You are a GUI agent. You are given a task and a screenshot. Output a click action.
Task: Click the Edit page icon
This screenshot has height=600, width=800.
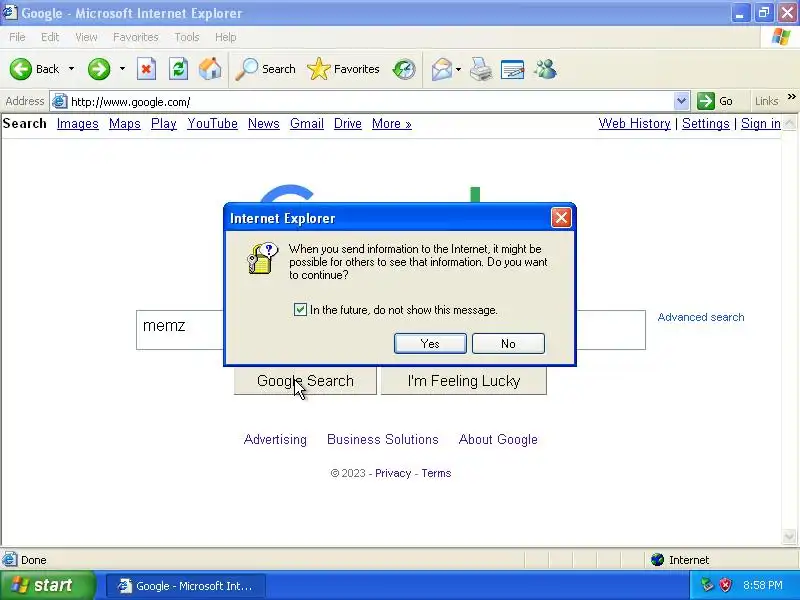(x=513, y=69)
